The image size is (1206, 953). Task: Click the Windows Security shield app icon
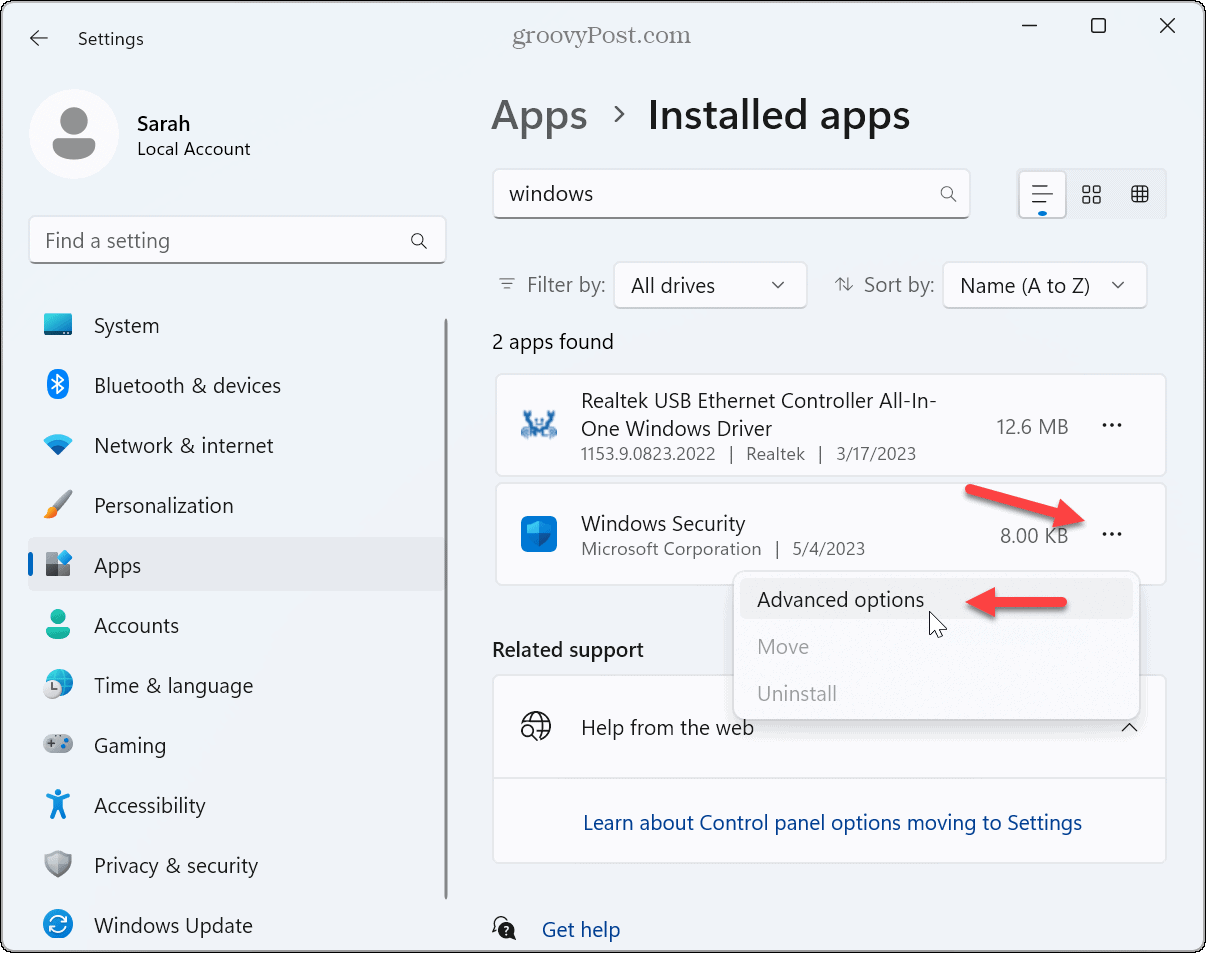[539, 534]
